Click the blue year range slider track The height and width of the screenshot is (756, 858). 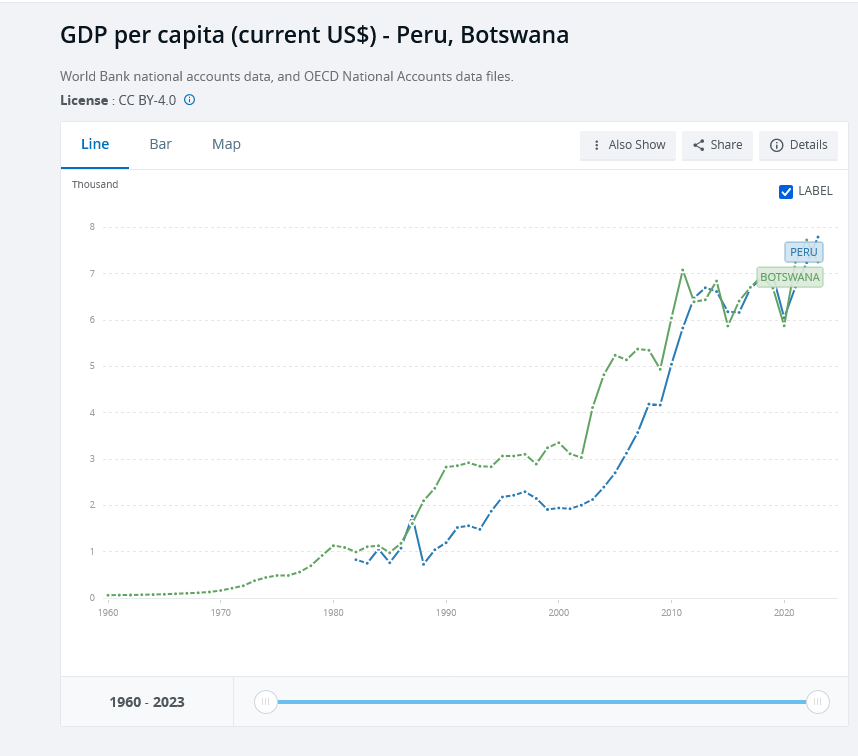coord(540,702)
